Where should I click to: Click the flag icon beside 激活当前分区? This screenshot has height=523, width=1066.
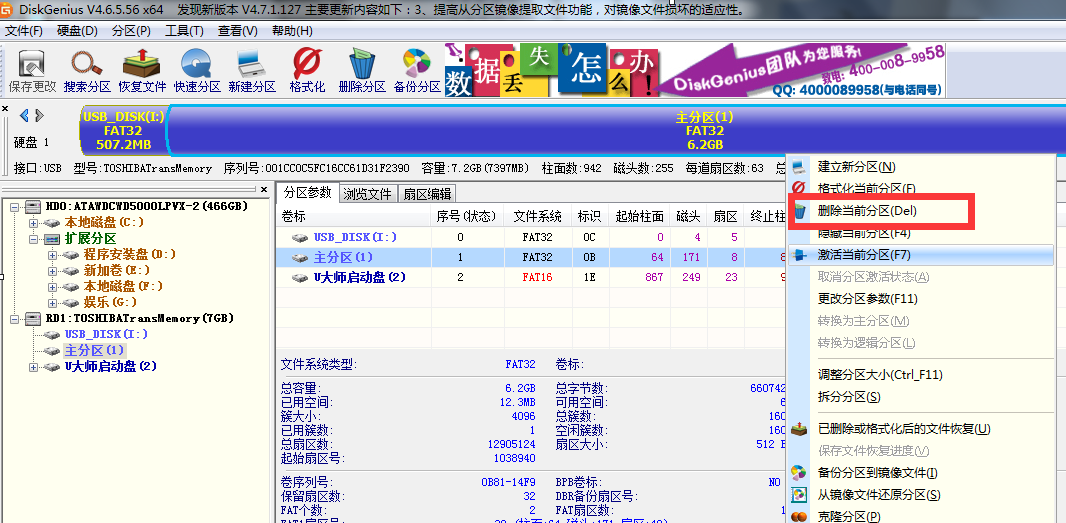point(800,255)
